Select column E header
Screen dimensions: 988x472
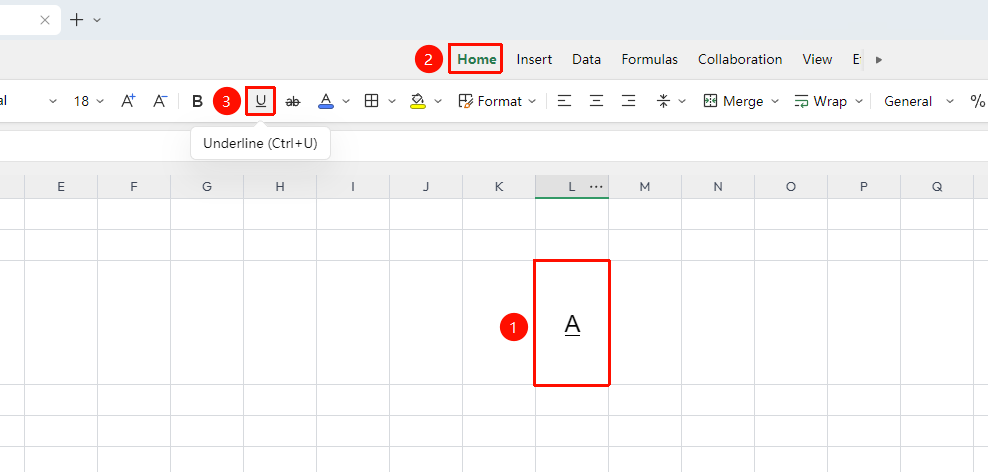click(x=61, y=187)
